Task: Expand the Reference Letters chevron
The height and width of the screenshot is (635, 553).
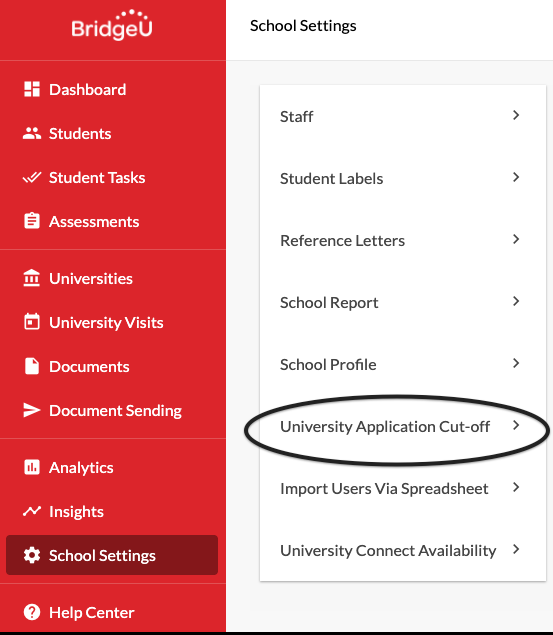Action: [516, 239]
